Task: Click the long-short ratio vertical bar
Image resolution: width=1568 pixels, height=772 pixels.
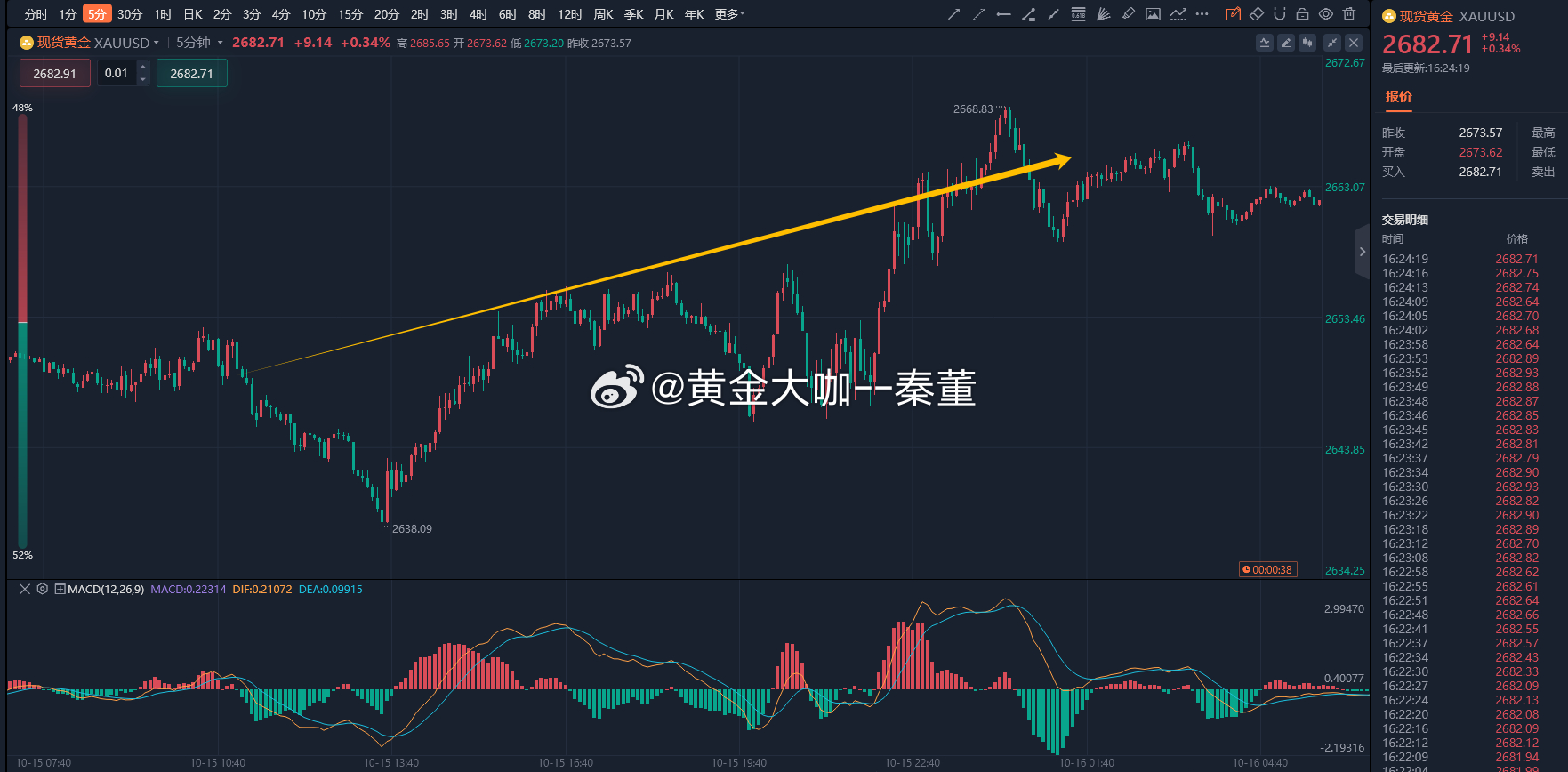Action: click(x=22, y=331)
